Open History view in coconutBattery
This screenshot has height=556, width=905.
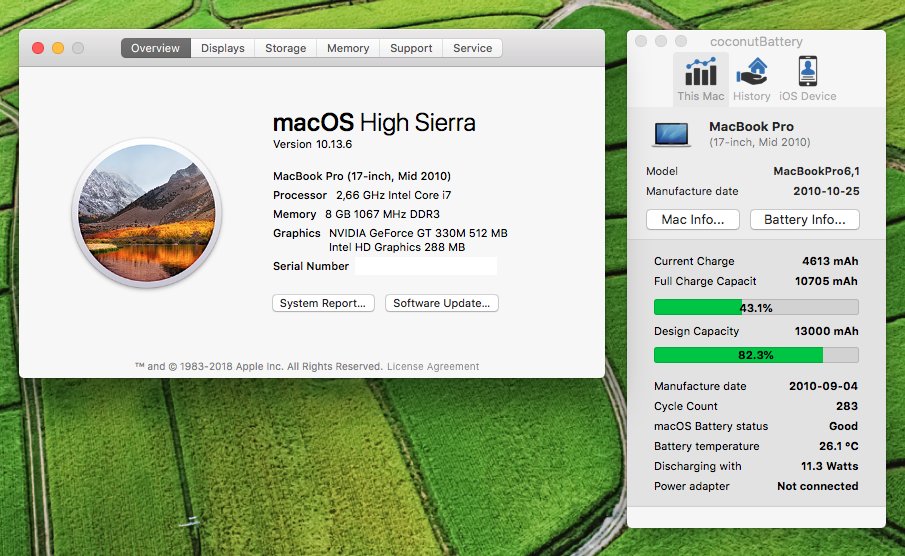pos(751,79)
